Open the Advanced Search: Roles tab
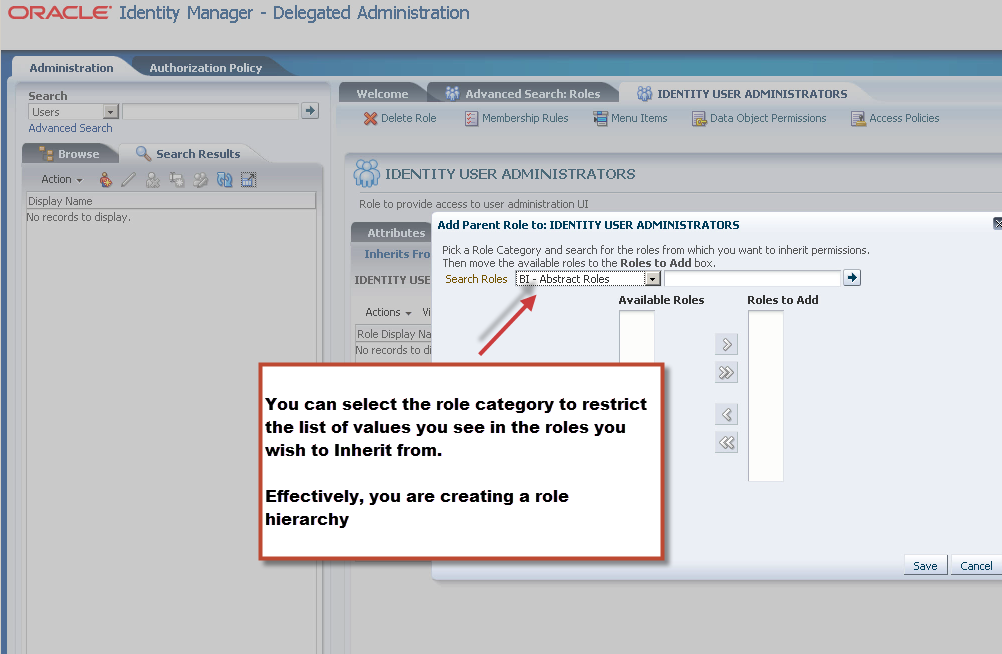Screen dimensions: 1002x654 tap(523, 94)
